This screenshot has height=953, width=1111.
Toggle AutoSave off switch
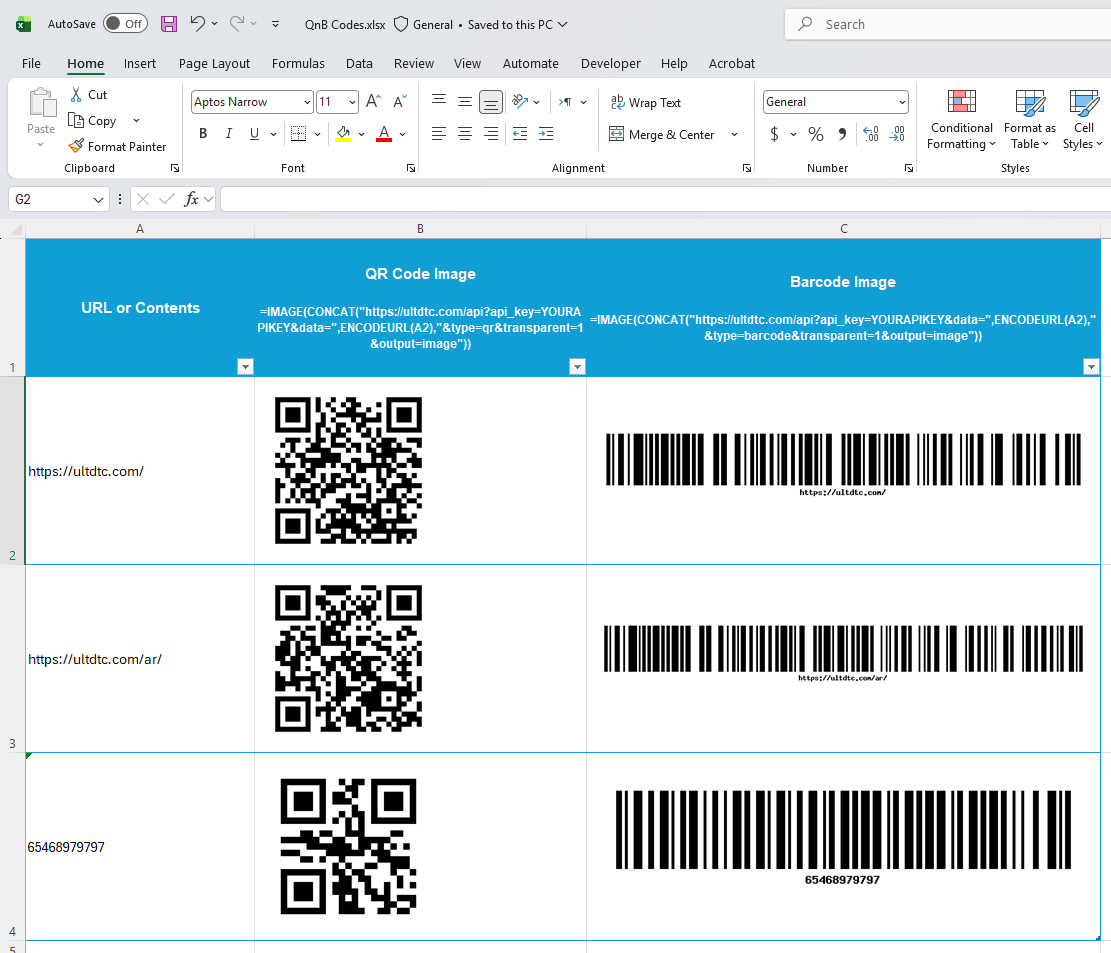coord(125,23)
